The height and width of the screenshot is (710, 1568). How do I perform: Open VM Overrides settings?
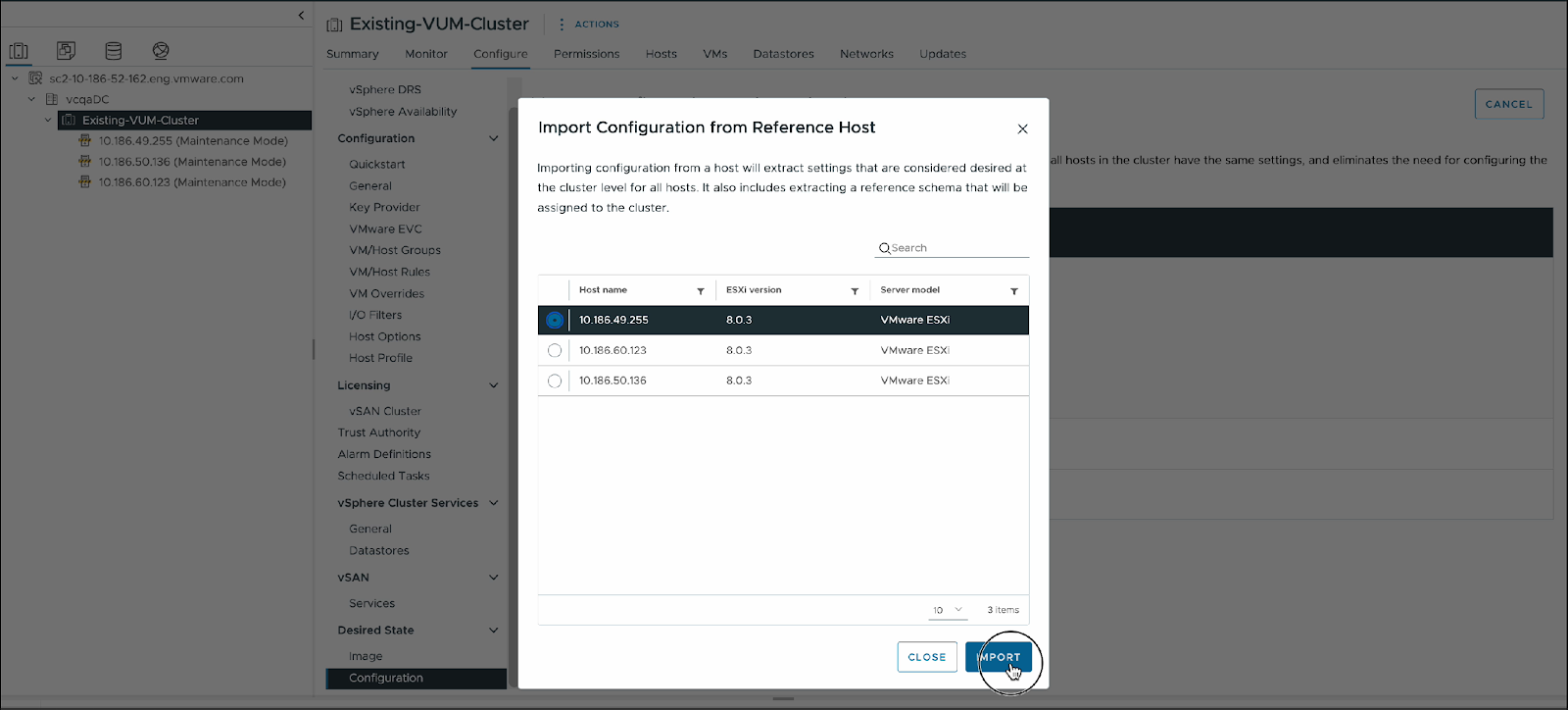tap(387, 294)
